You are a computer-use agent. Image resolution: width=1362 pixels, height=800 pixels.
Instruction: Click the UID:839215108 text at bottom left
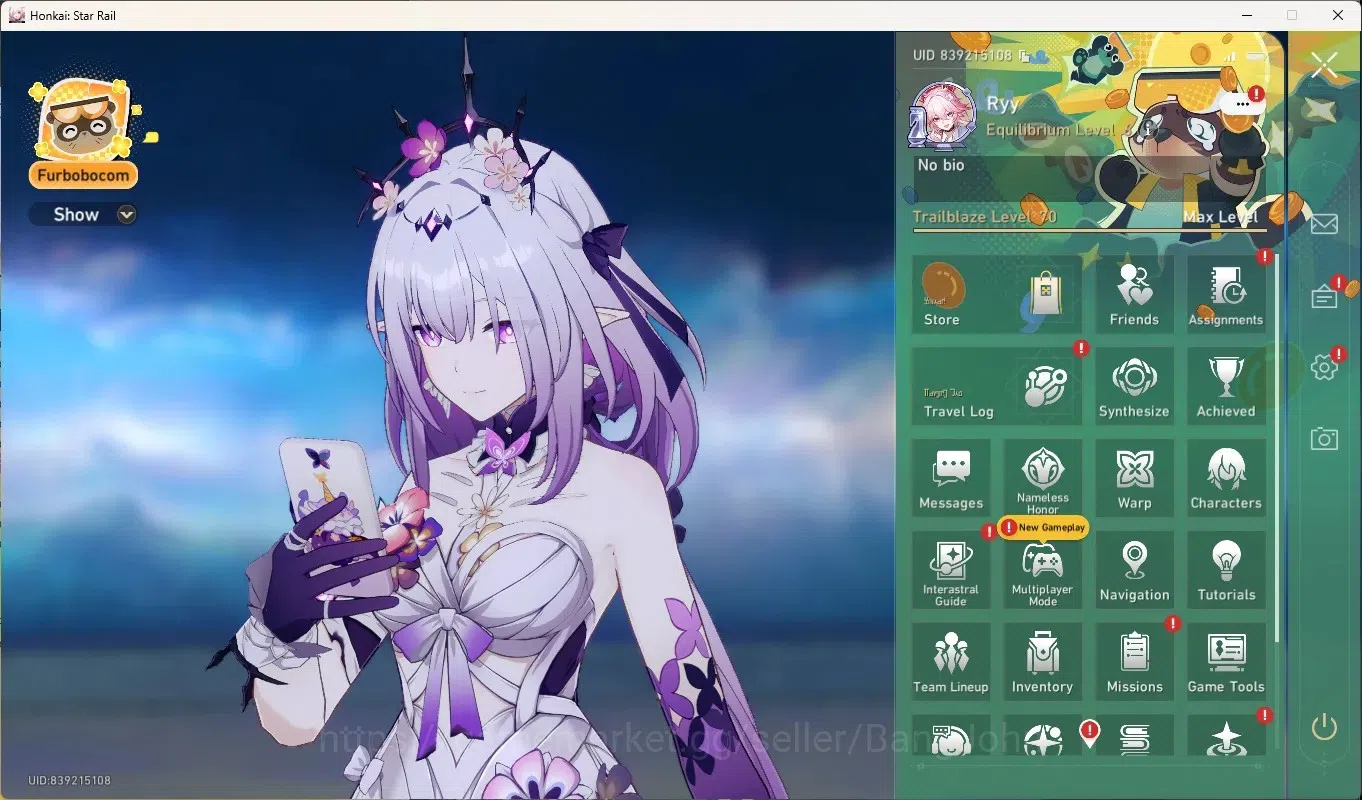point(69,780)
